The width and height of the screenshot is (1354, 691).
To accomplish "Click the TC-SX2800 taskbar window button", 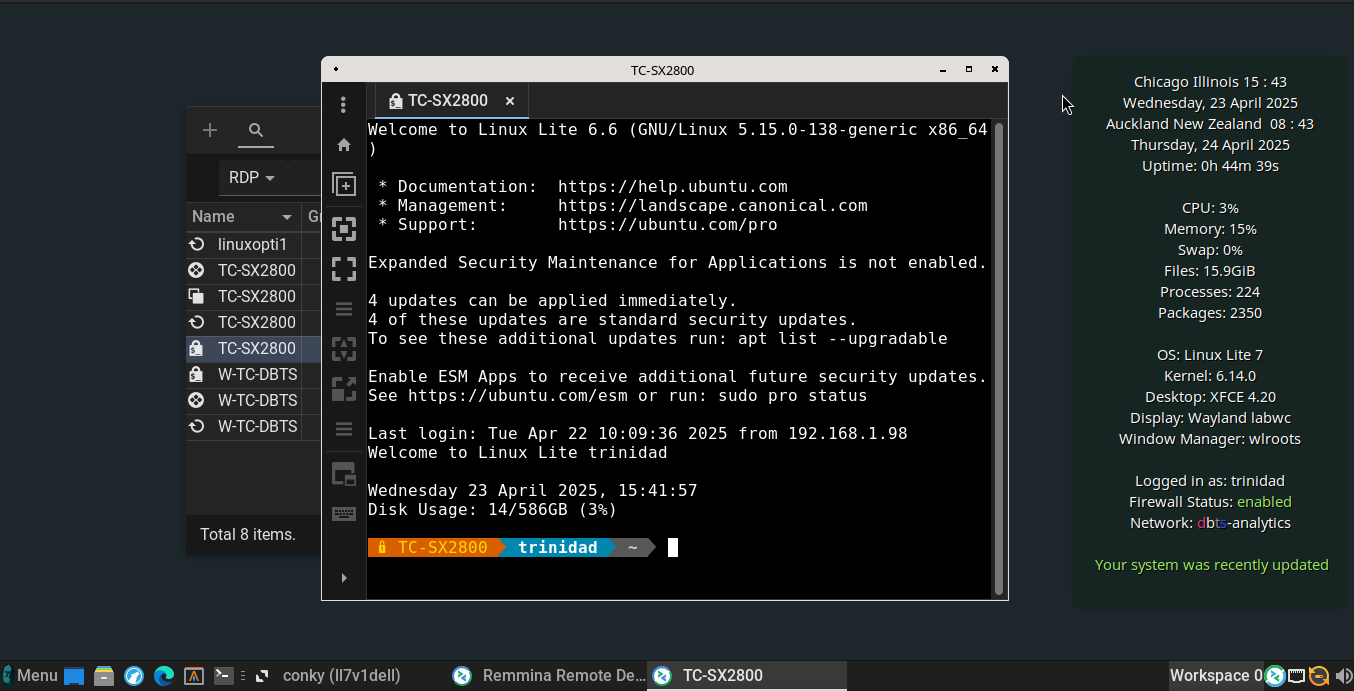I will pyautogui.click(x=747, y=676).
